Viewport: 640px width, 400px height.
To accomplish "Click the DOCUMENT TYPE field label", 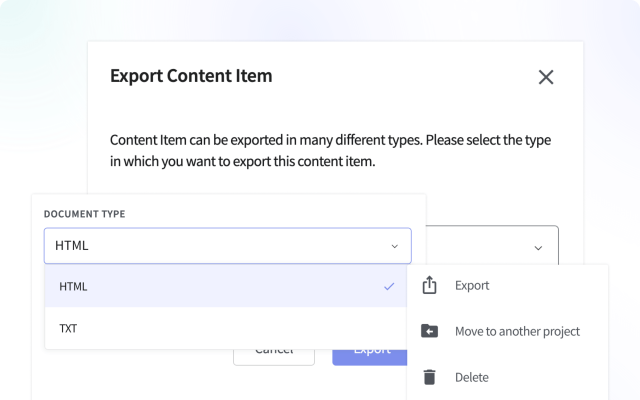I will pos(85,214).
